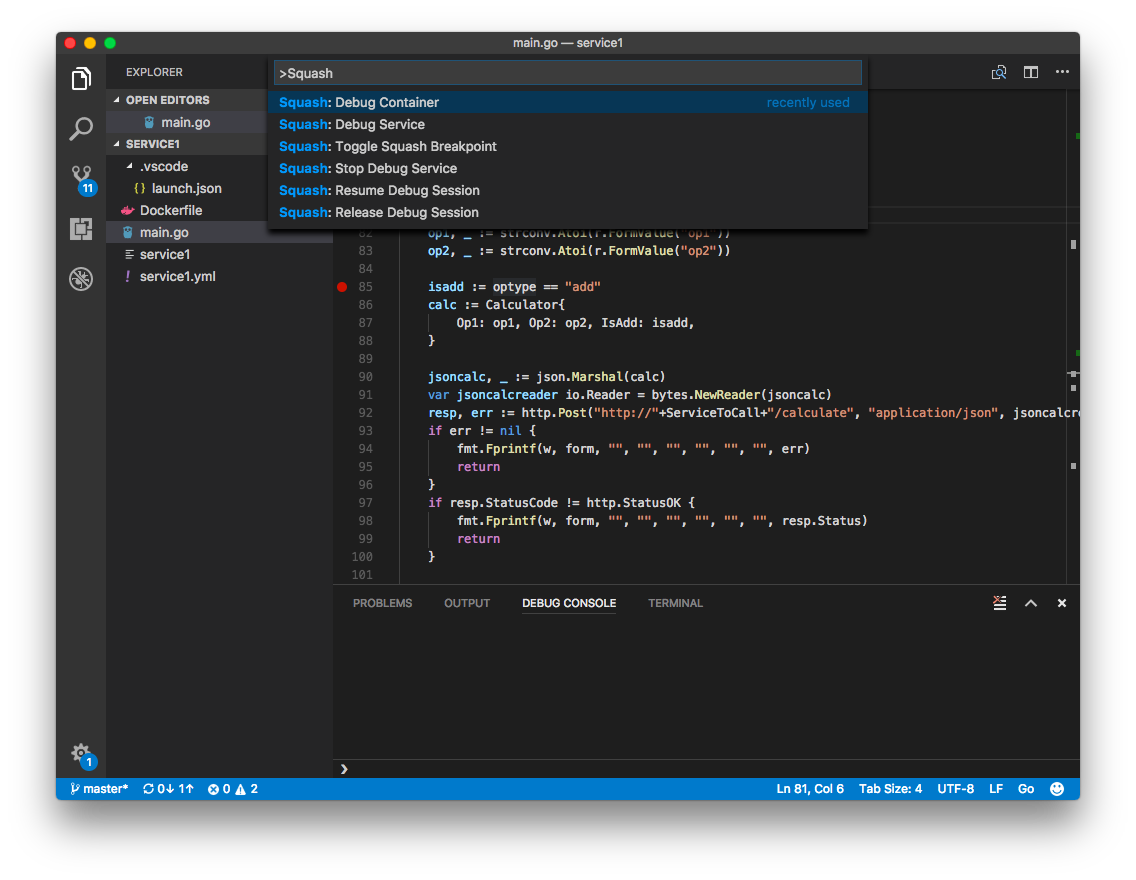
Task: Open launch.json in the explorer
Action: click(186, 188)
